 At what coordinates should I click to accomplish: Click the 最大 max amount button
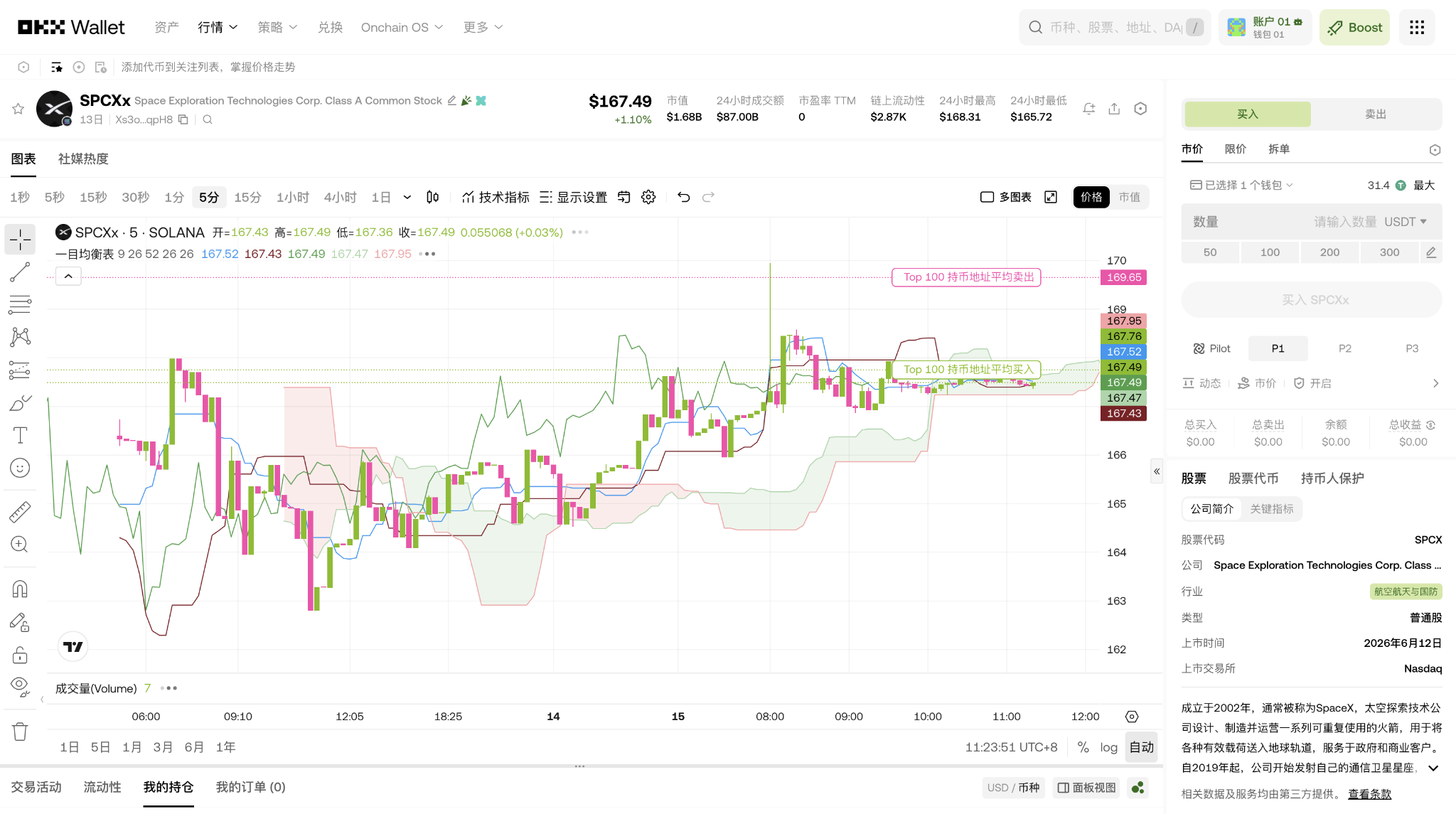(1424, 185)
